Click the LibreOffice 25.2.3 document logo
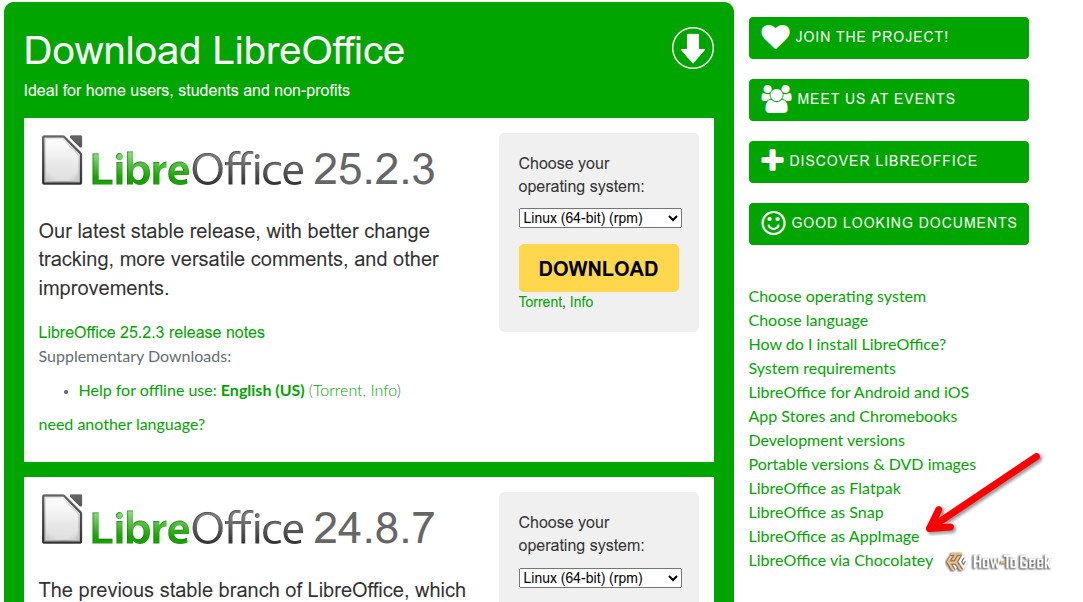This screenshot has height=602, width=1083. click(62, 161)
